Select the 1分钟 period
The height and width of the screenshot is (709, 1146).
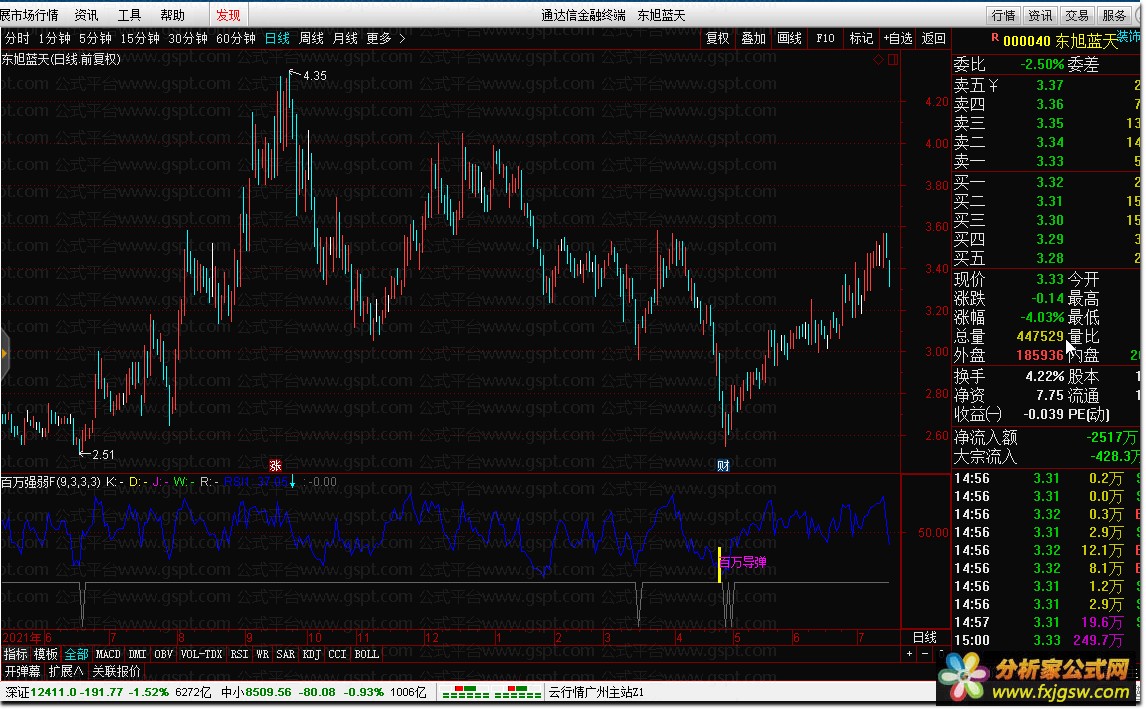pos(54,38)
